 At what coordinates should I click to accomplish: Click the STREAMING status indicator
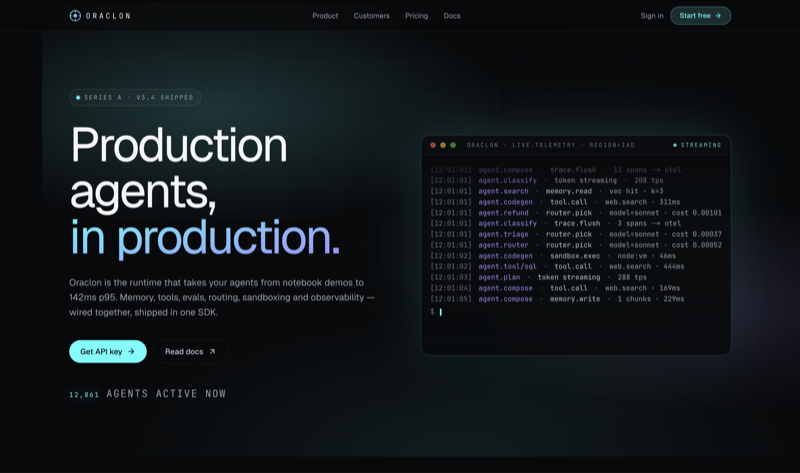(697, 145)
